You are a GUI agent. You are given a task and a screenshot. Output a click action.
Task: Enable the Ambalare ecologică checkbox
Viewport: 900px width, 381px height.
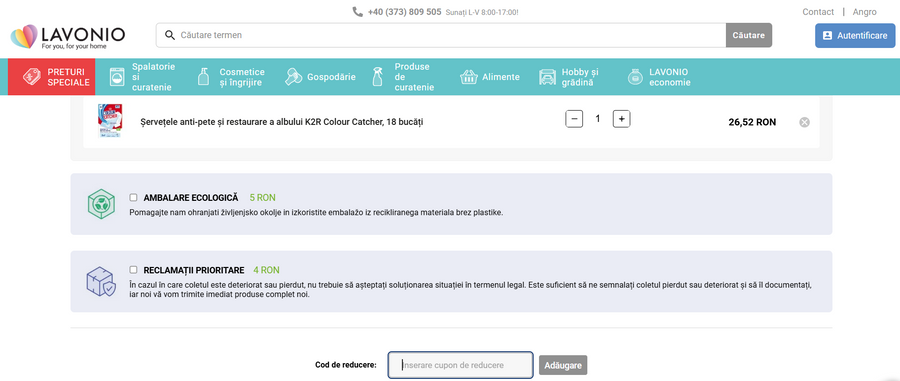133,197
